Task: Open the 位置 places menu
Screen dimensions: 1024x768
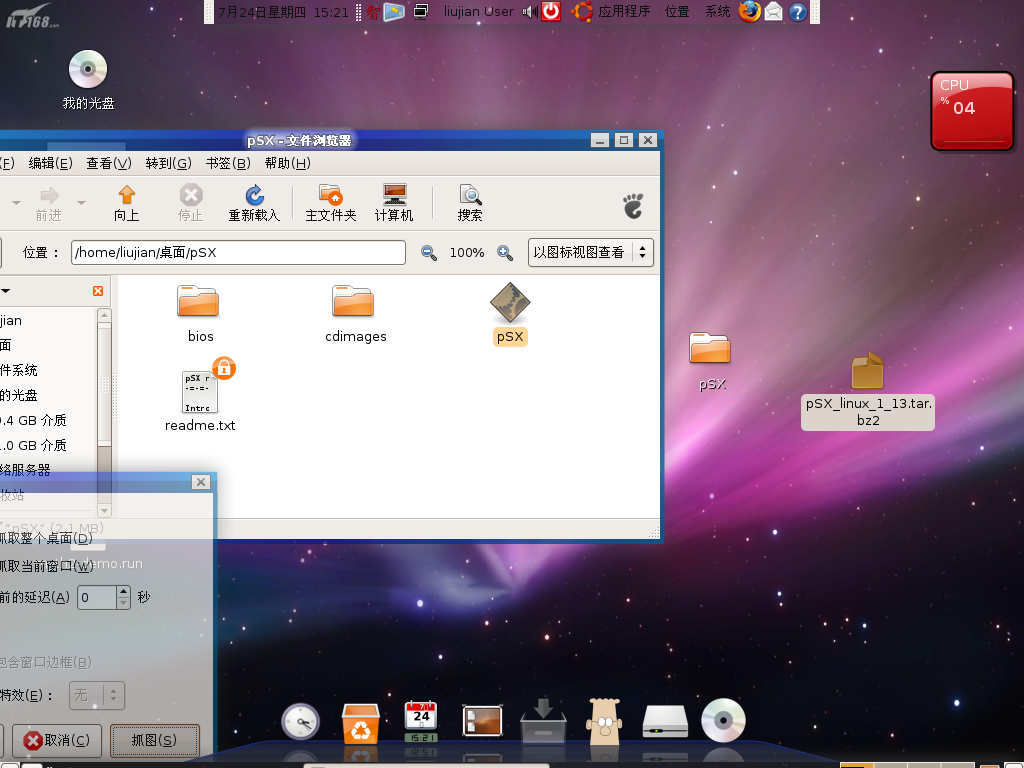Action: (x=677, y=12)
